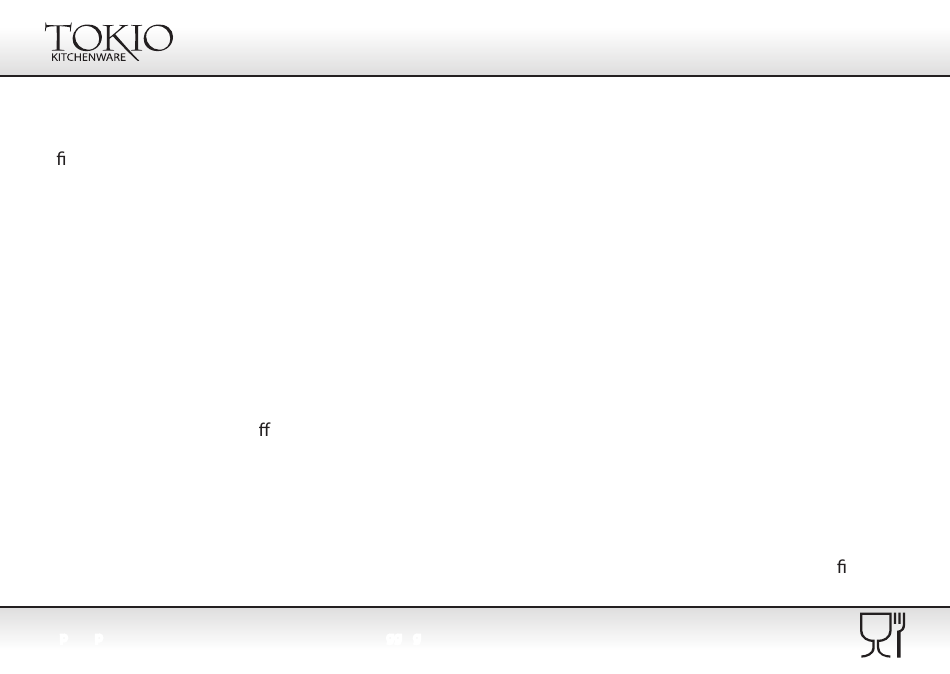Click the TOKIO Kitchenware logo
The height and width of the screenshot is (674, 950).
coord(109,42)
